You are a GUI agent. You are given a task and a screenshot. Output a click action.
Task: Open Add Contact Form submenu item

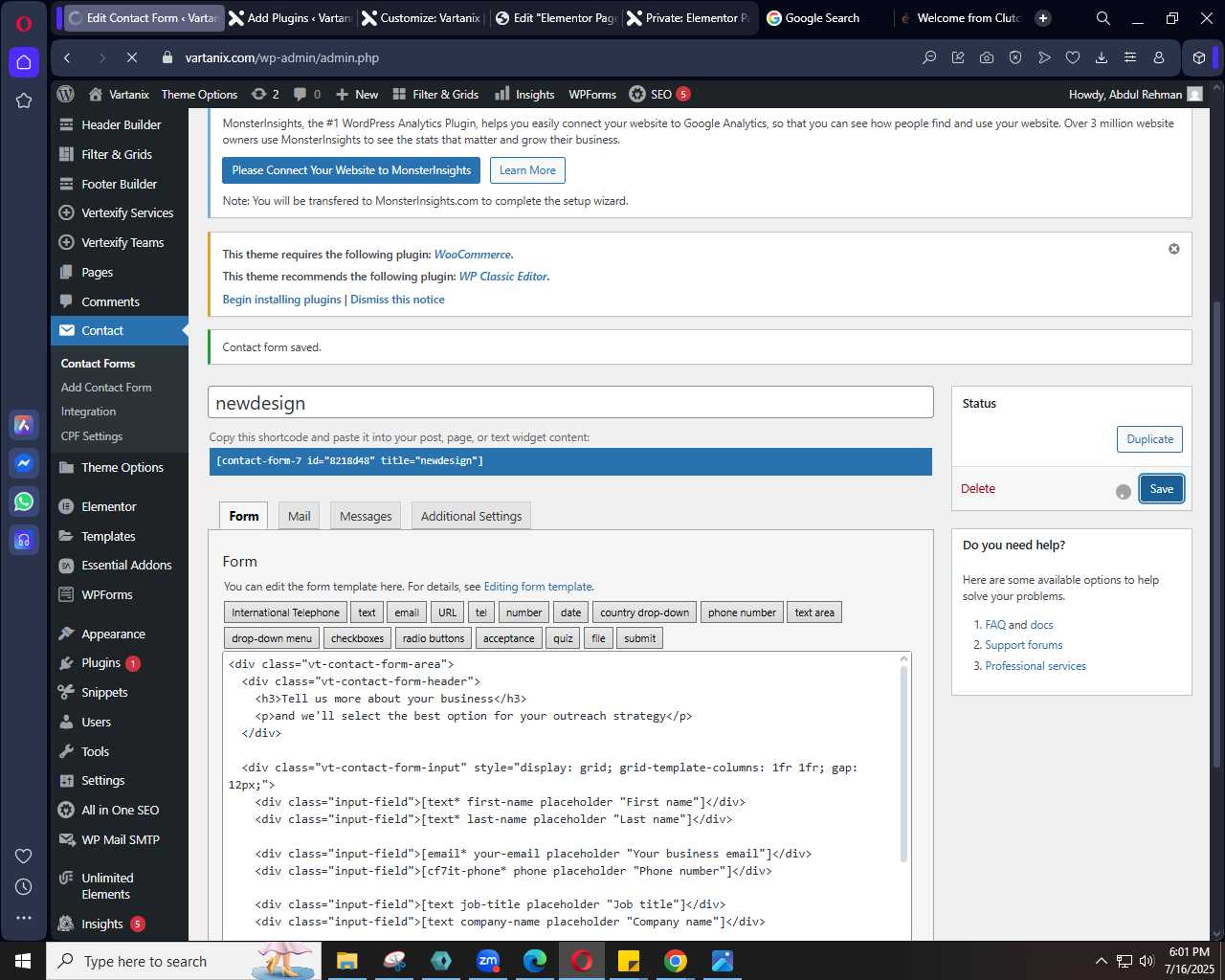tap(106, 388)
